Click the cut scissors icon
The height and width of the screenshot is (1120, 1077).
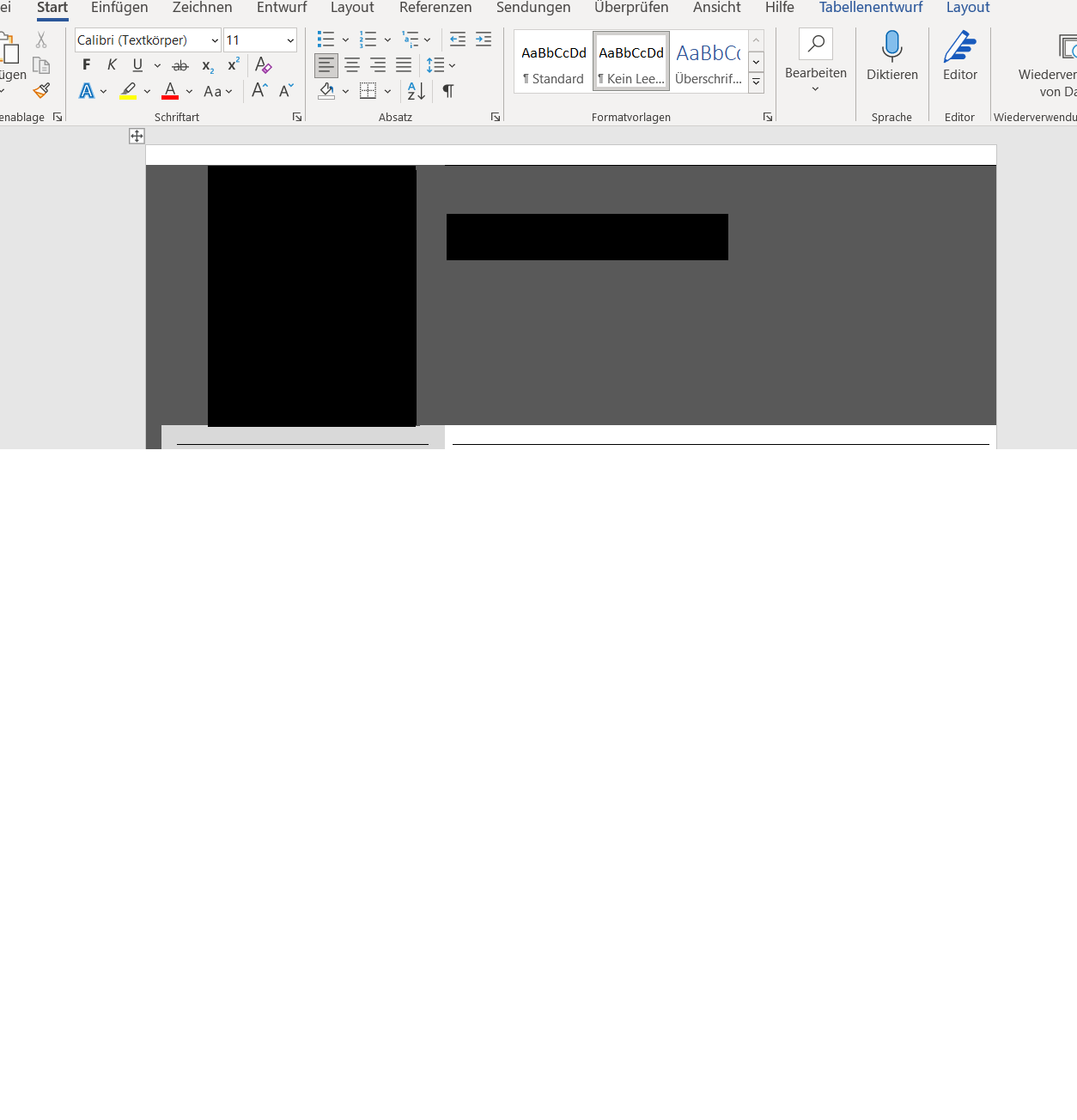coord(41,40)
